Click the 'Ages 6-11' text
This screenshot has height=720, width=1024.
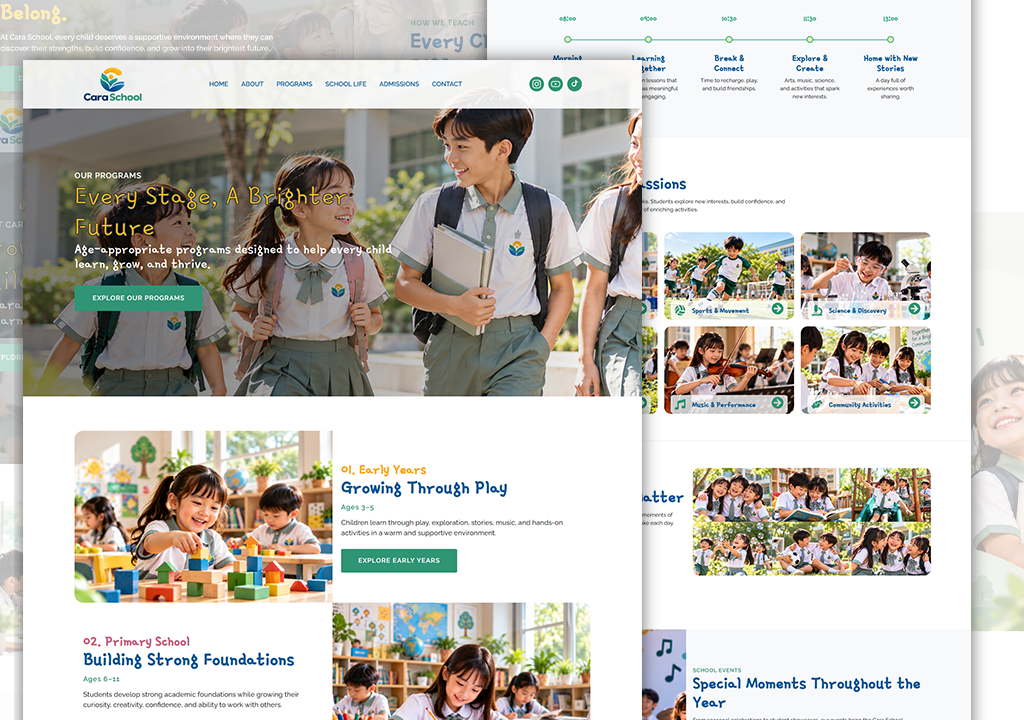click(x=101, y=679)
